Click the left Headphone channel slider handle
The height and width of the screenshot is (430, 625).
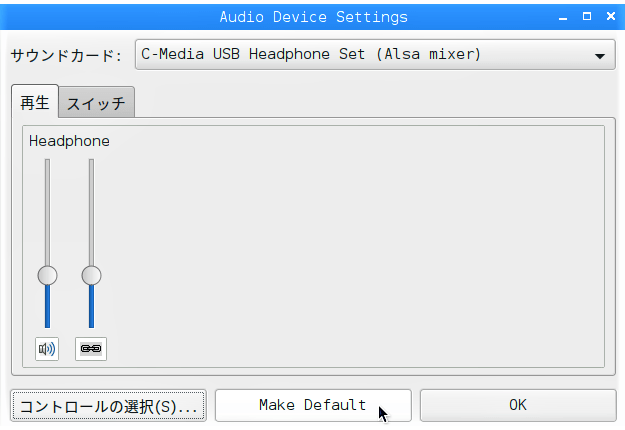point(47,276)
